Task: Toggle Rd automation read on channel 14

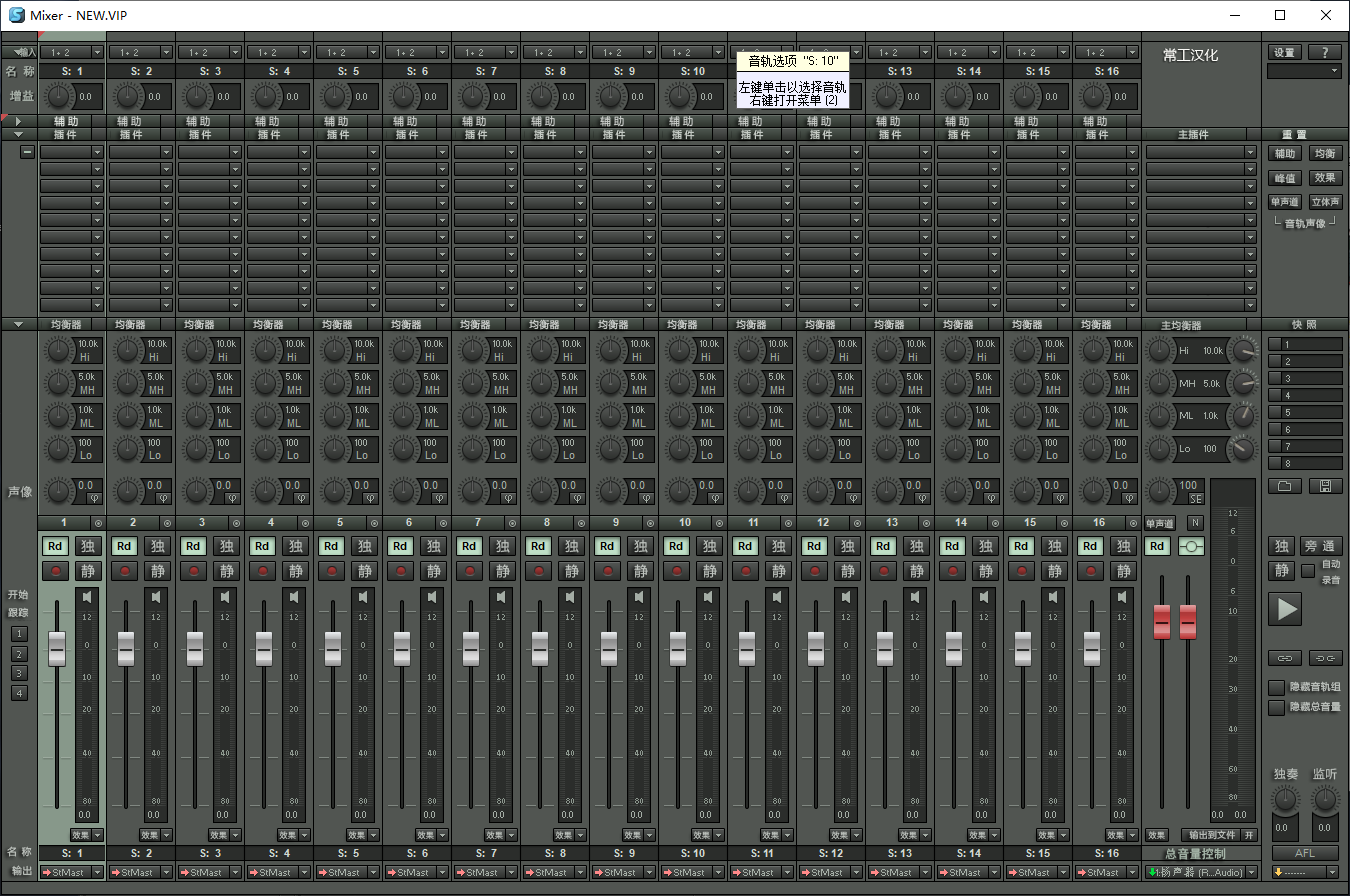Action: [x=953, y=546]
